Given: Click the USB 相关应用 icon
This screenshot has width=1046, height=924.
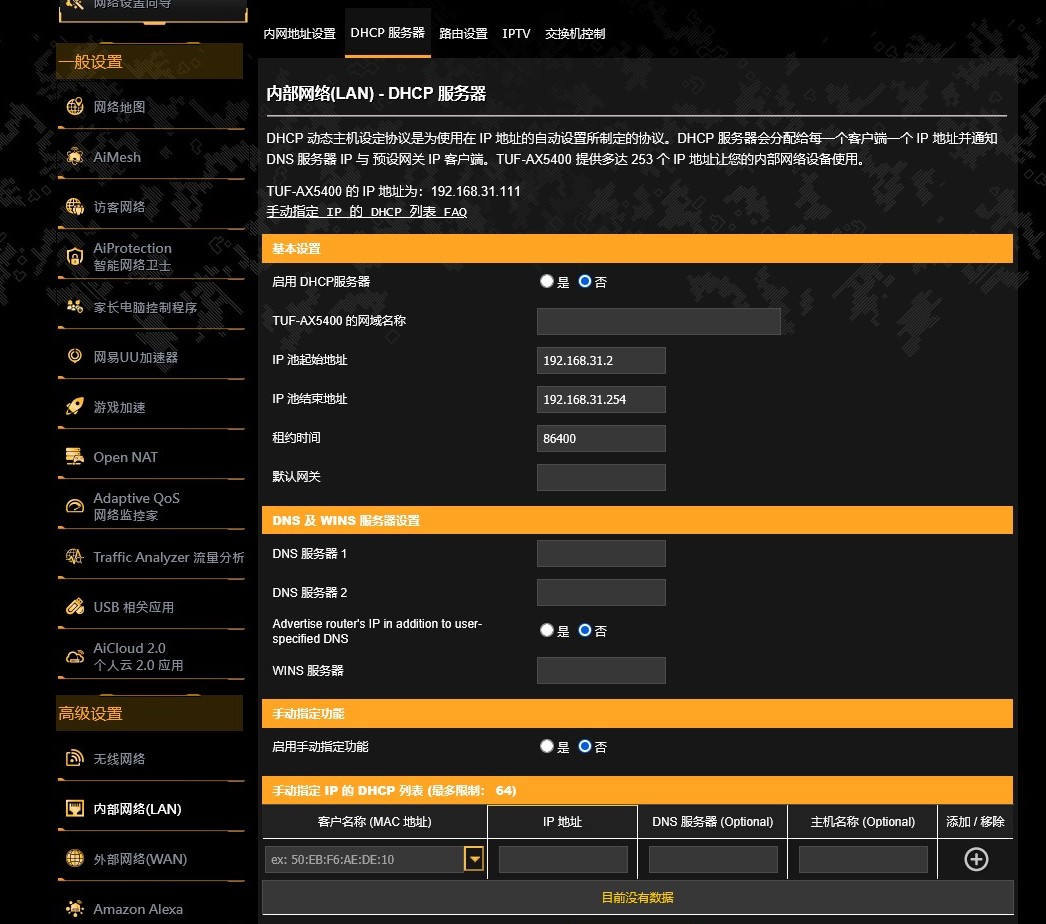Looking at the screenshot, I should [x=75, y=607].
